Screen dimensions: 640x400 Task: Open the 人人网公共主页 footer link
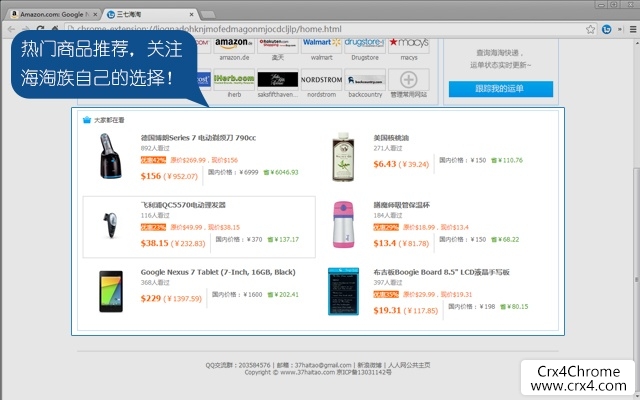pyautogui.click(x=409, y=365)
